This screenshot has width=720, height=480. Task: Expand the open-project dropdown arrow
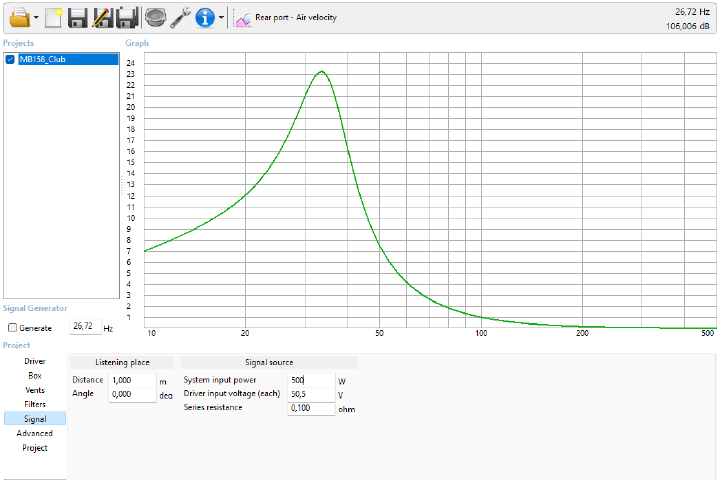point(36,18)
